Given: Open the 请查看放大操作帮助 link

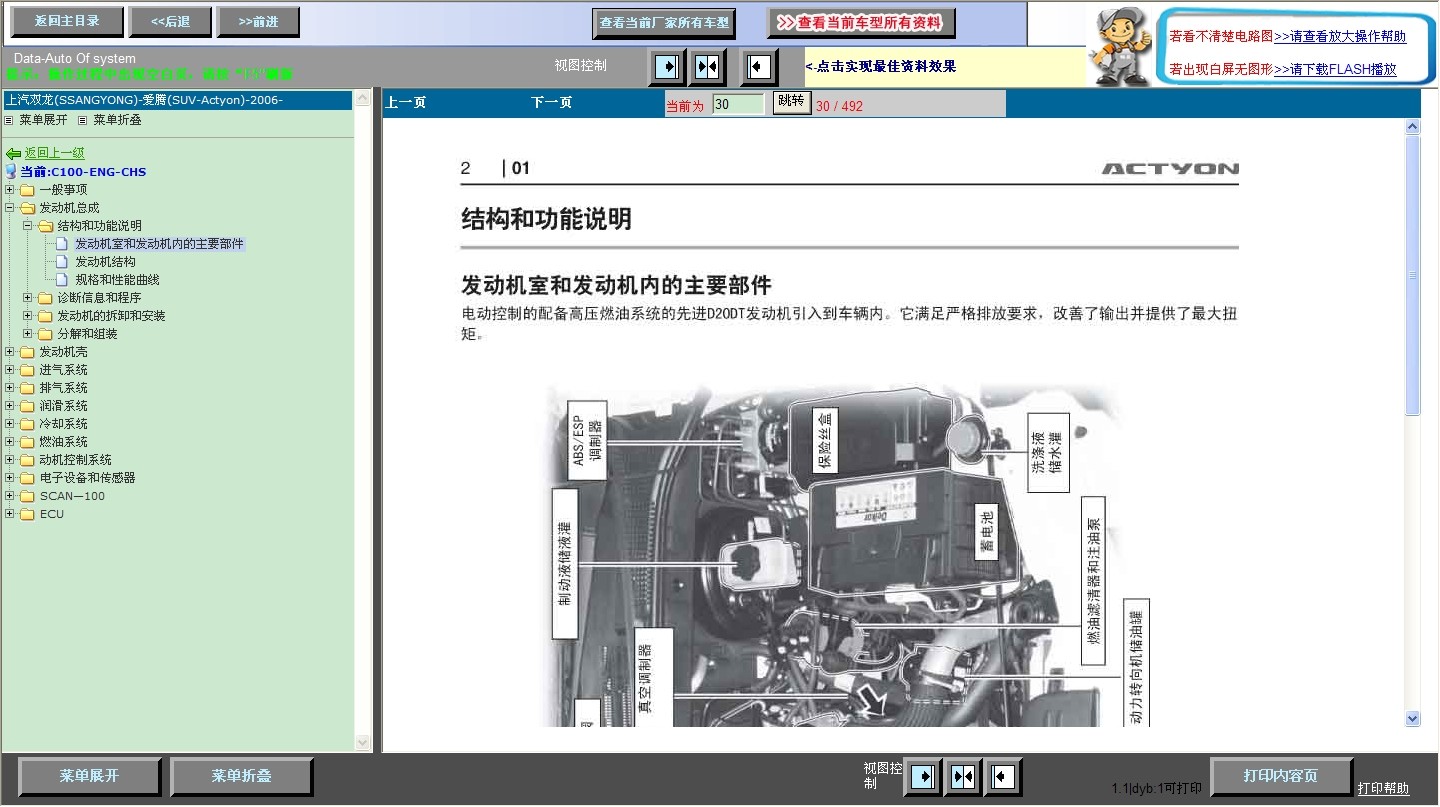Looking at the screenshot, I should point(1340,36).
